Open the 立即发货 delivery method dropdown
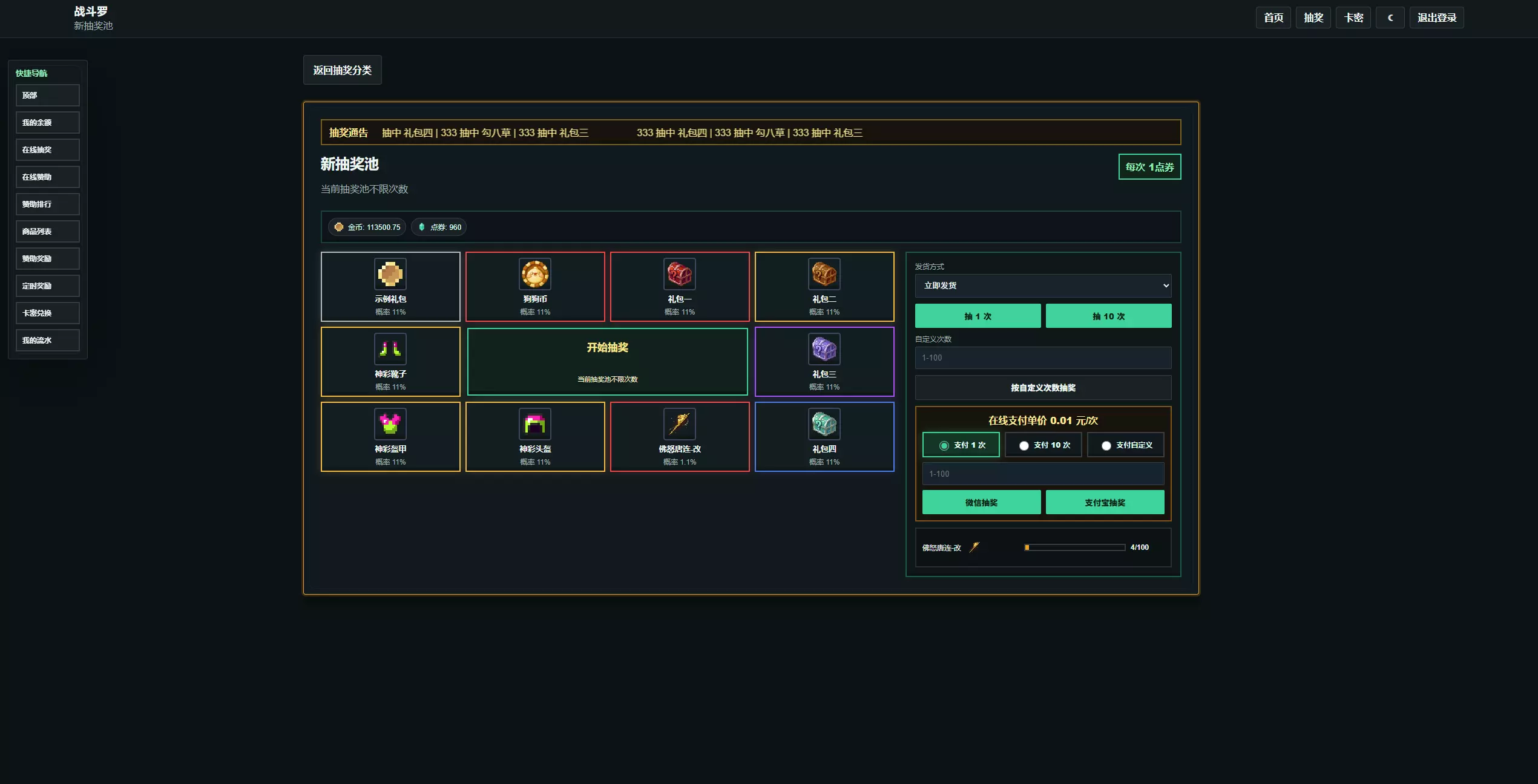The width and height of the screenshot is (1538, 784). click(1043, 286)
